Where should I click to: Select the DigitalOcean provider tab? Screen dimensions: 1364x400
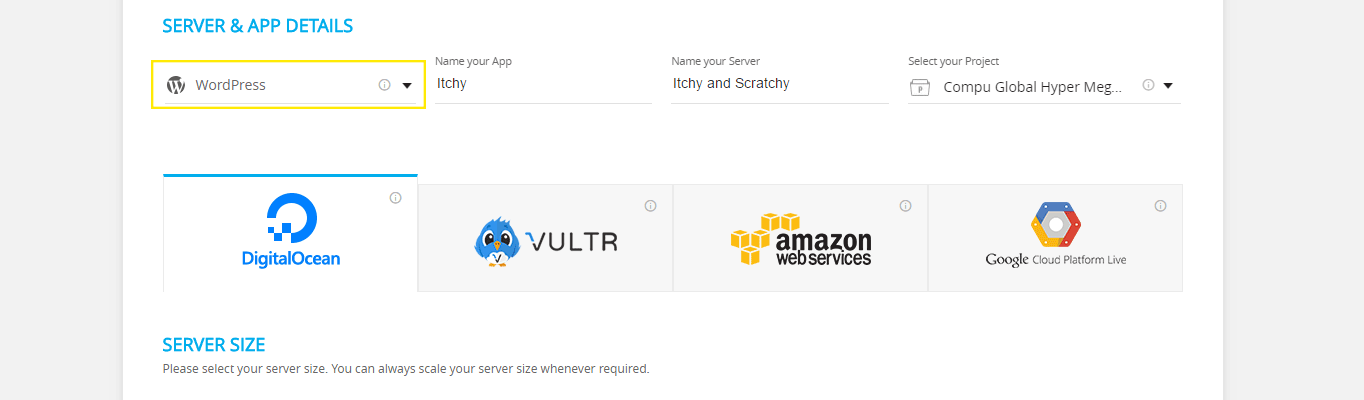[290, 233]
